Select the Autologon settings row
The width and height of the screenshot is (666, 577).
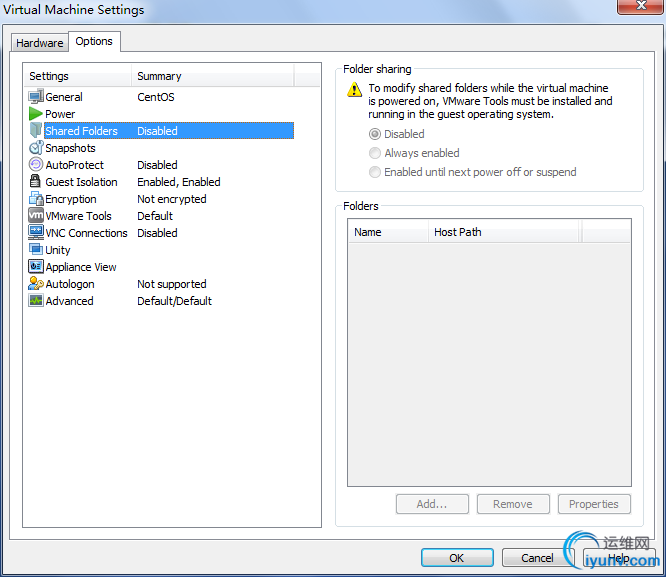pyautogui.click(x=161, y=284)
